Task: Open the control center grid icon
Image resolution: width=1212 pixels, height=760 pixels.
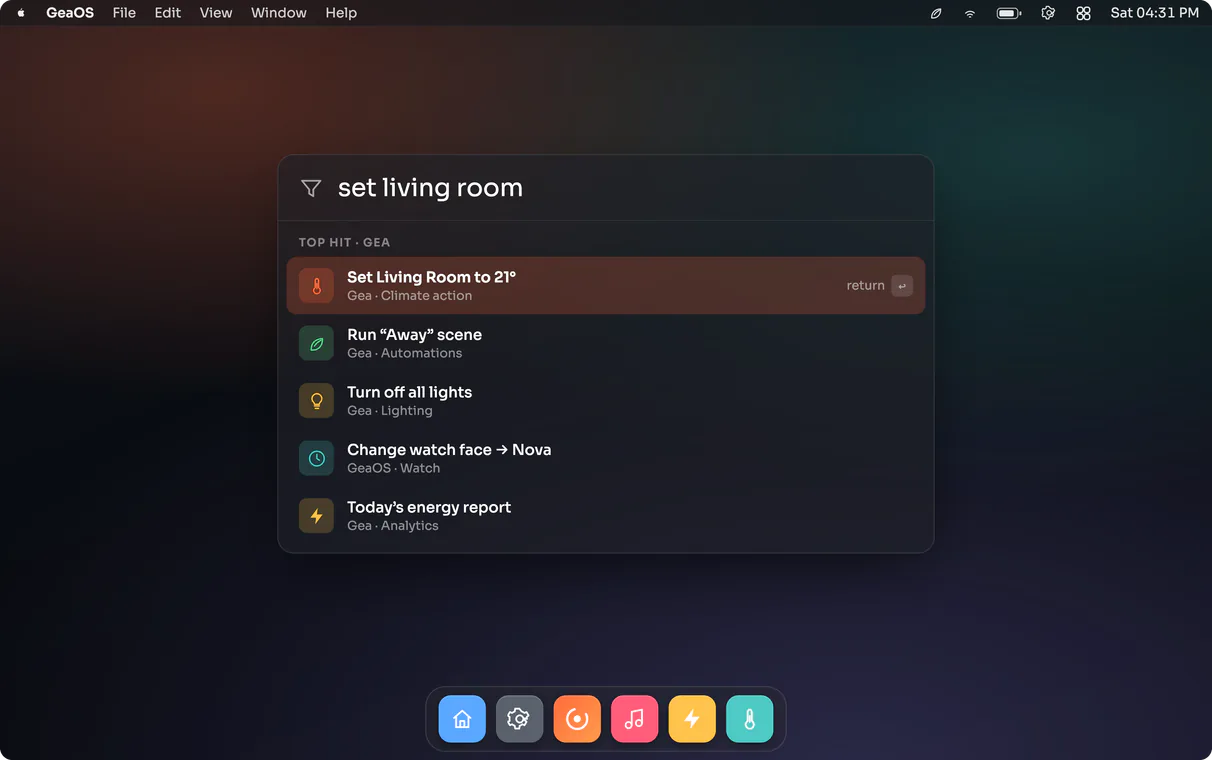Action: click(x=1083, y=13)
